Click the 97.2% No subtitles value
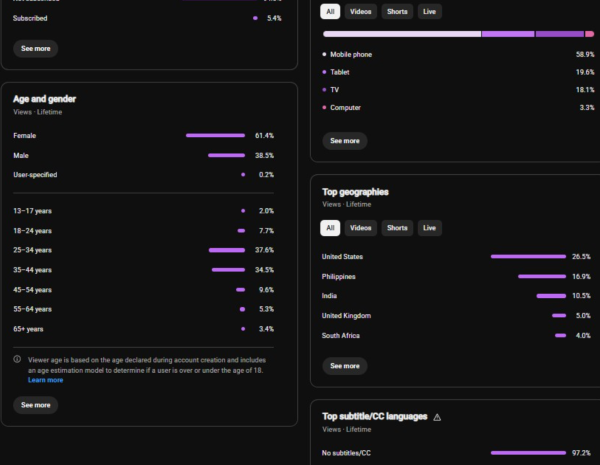This screenshot has width=600, height=465. point(581,453)
